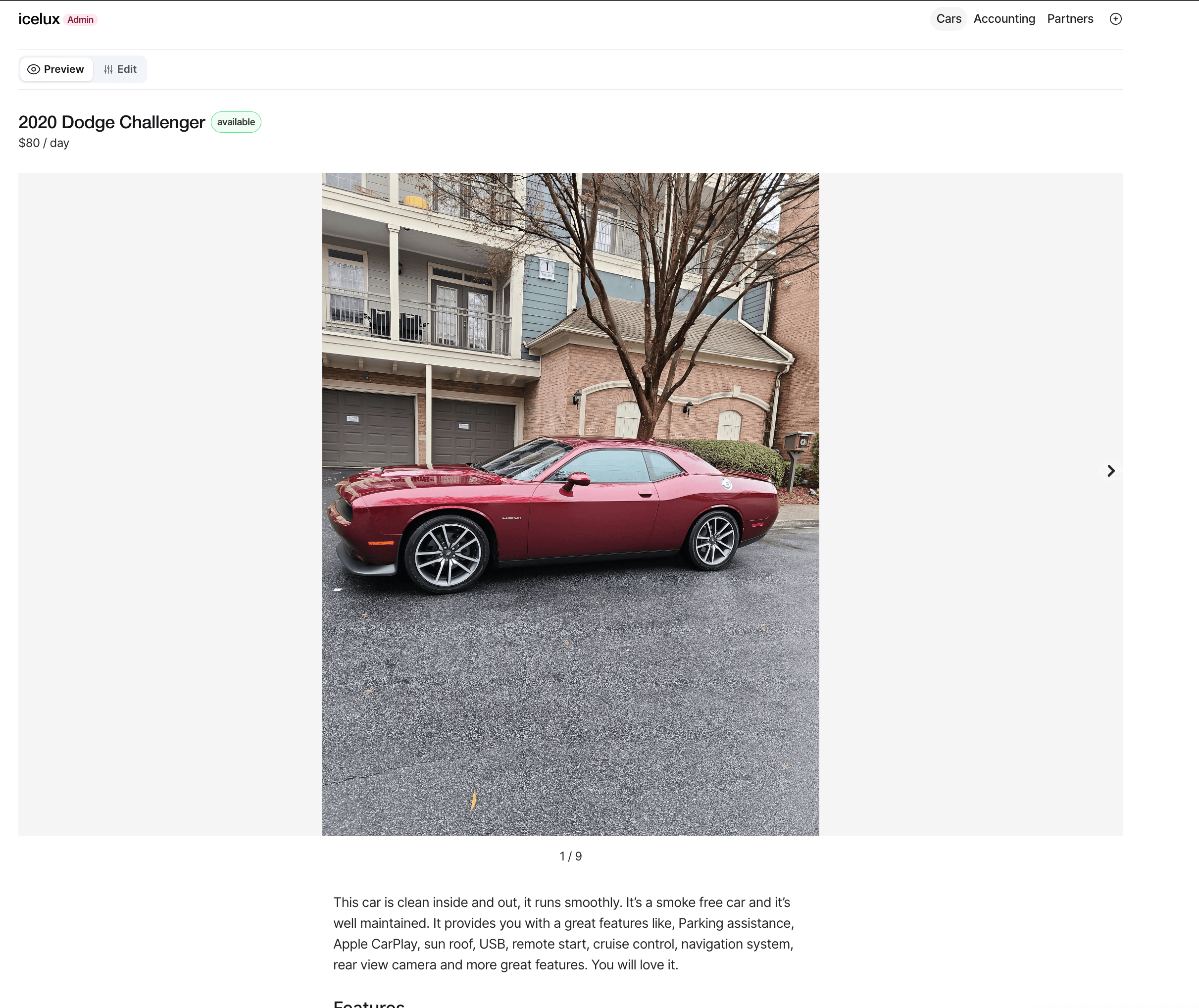Select the 2020 Dodge Challenger title
The width and height of the screenshot is (1199, 1008).
tap(111, 122)
